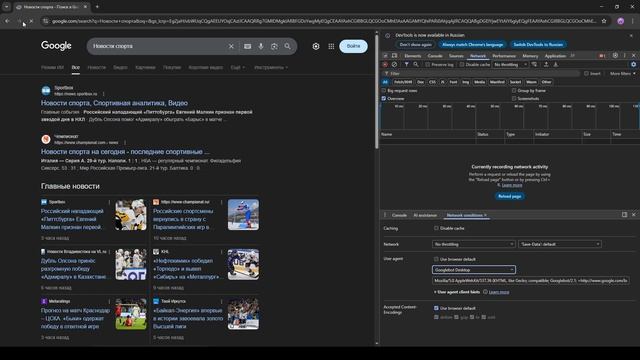This screenshot has height=360, width=640.
Task: Import a HAR file with upload icon
Action: [x=546, y=64]
